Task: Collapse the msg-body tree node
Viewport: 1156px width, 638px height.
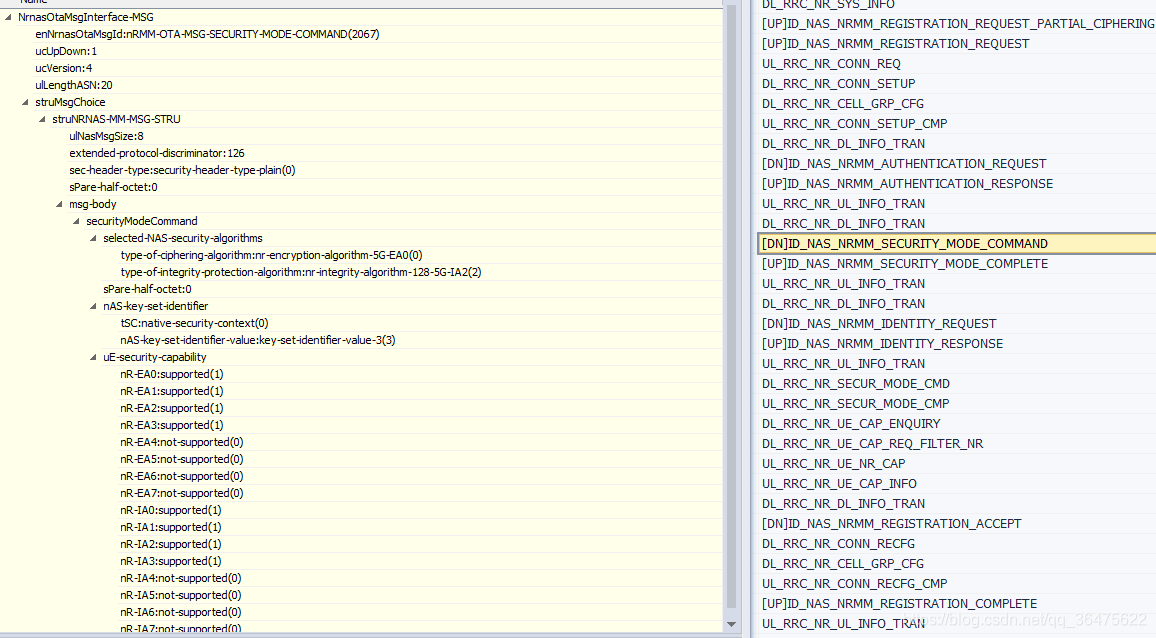Action: [x=59, y=204]
